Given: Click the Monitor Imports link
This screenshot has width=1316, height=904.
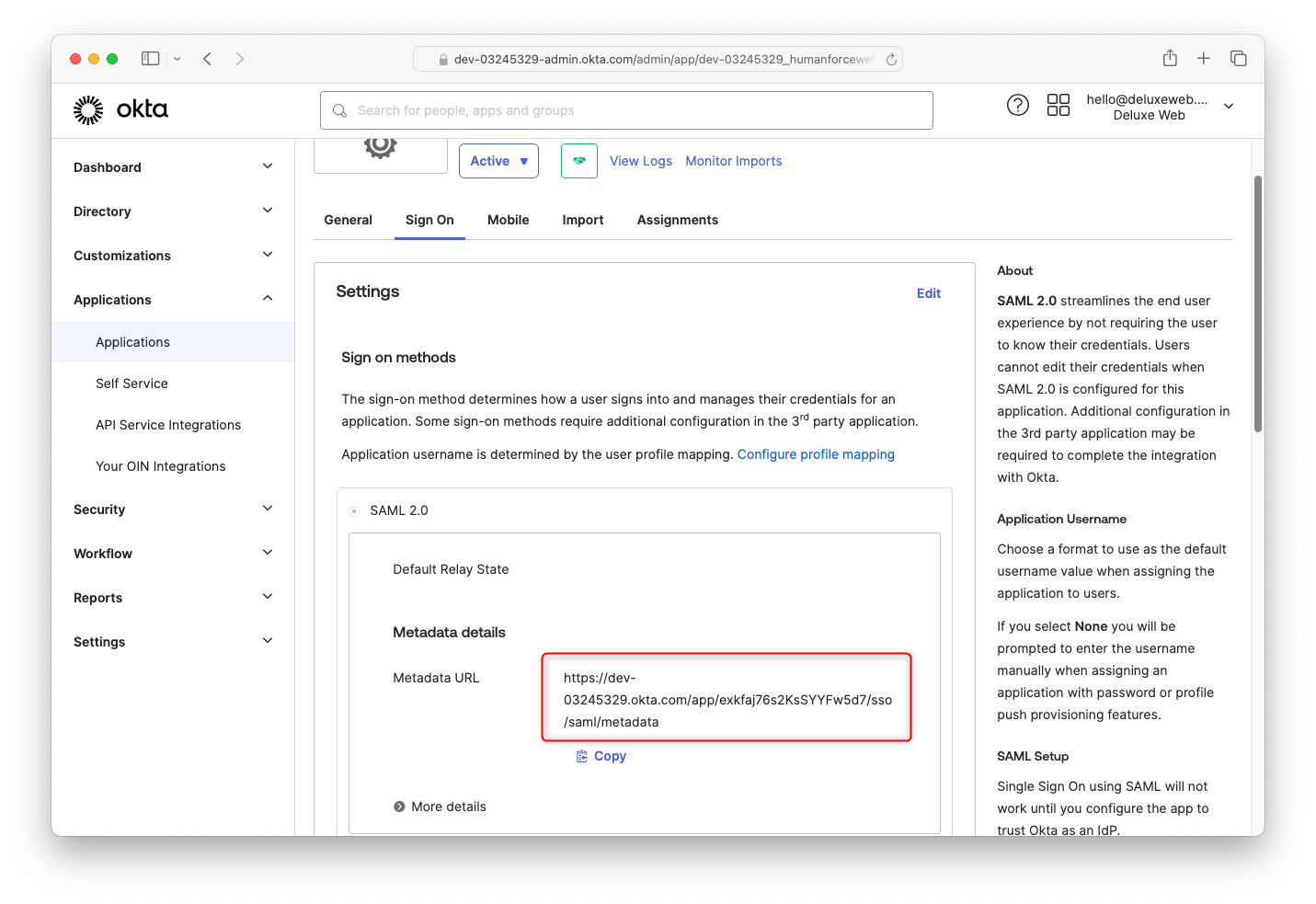Looking at the screenshot, I should 734,161.
